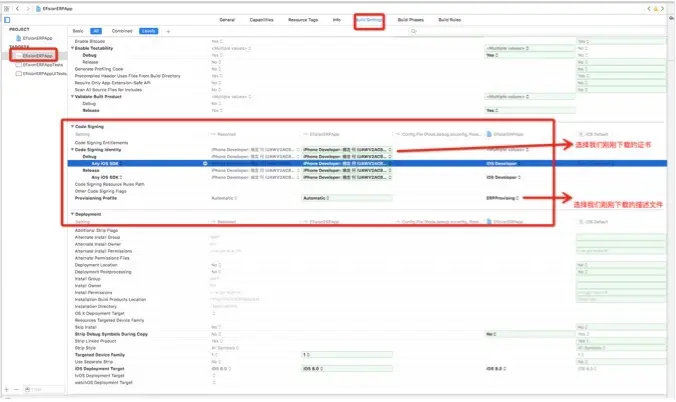
Task: Open Targeted Device Family value dropdown in target column
Action: click(x=347, y=355)
